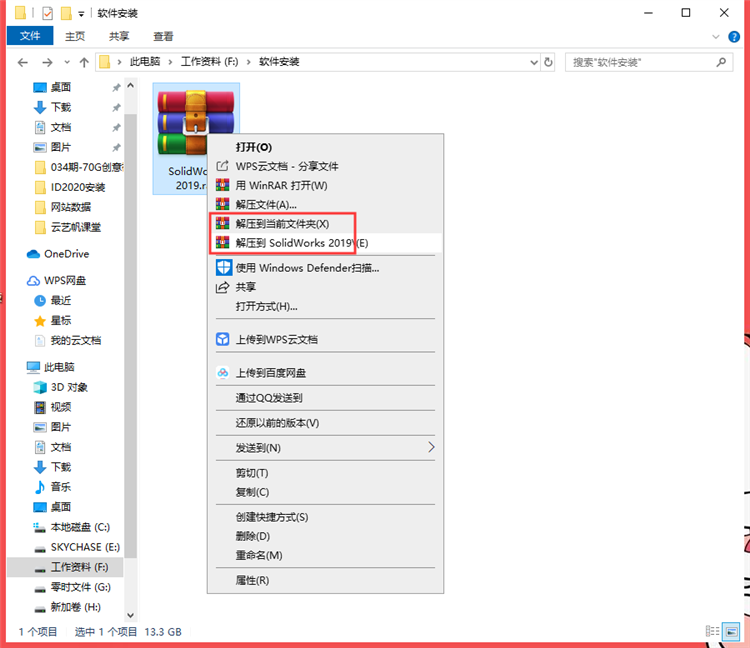Screen dimensions: 750x648
Task: Choose 删除(D) in context menu
Action: 325,536
